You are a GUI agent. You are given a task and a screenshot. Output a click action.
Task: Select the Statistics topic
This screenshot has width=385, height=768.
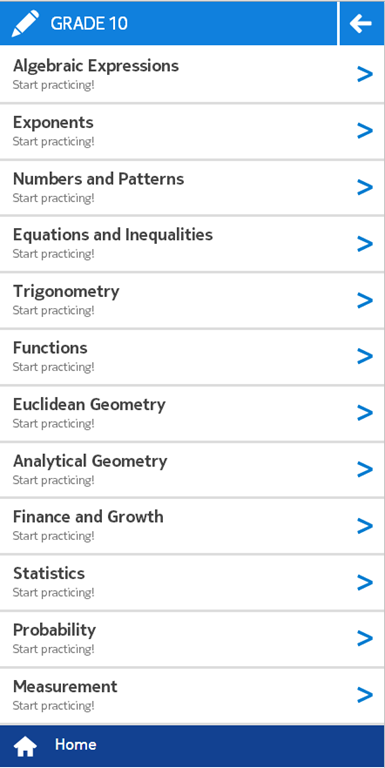[192, 582]
